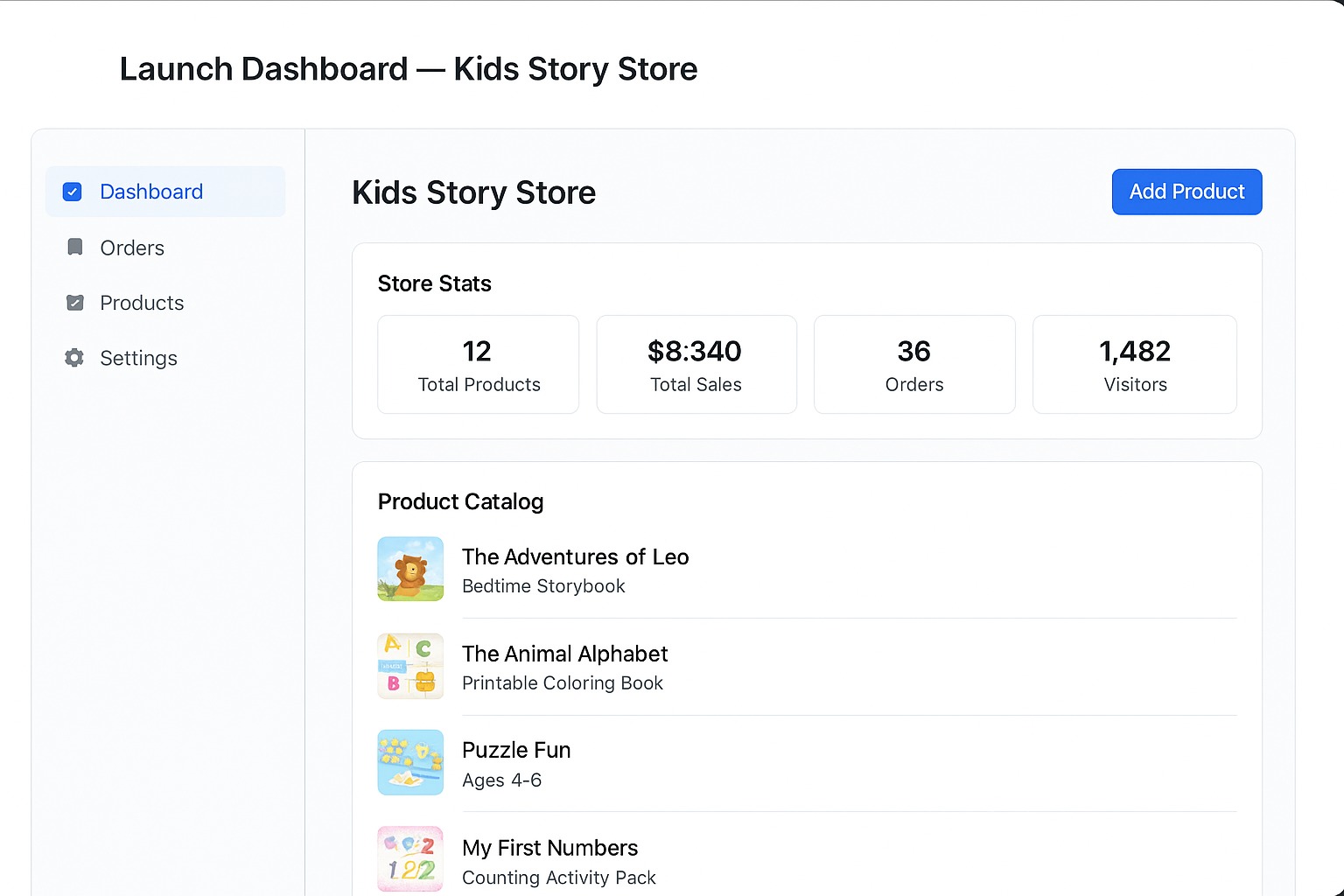Click My First Numbers product title
Viewport: 1344px width, 896px height.
coord(549,848)
